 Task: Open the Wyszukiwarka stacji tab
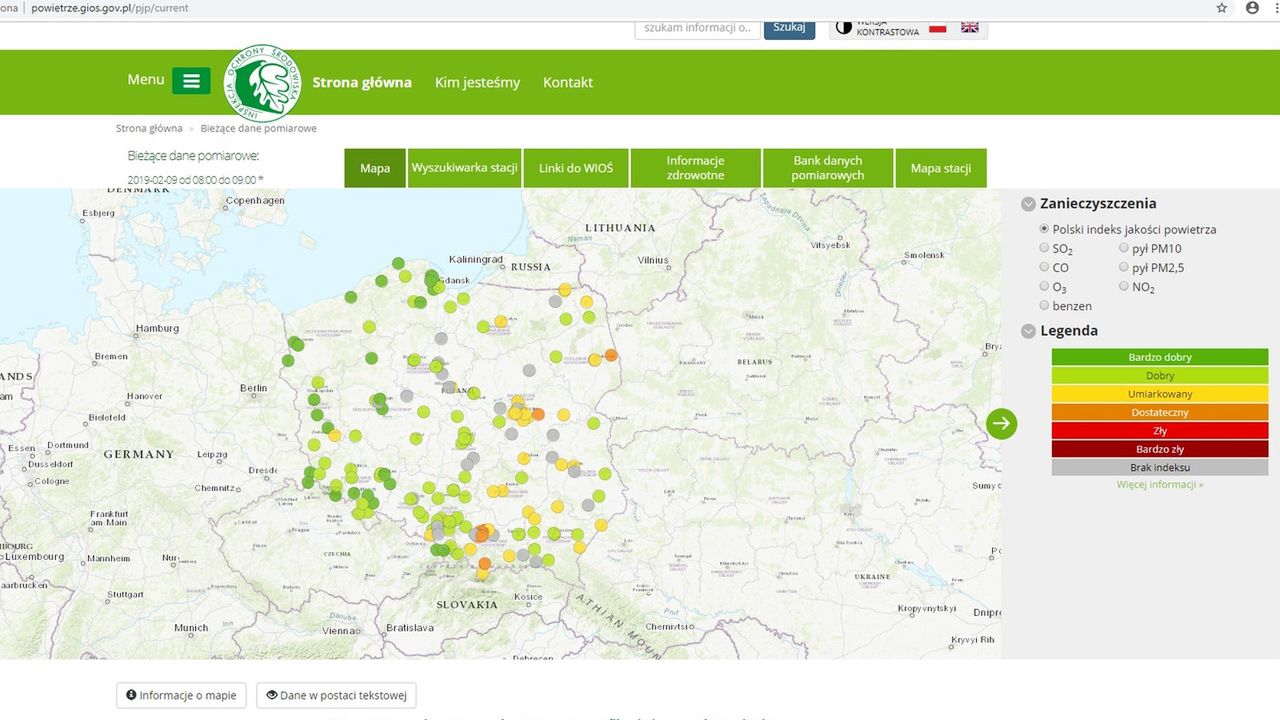(x=464, y=168)
